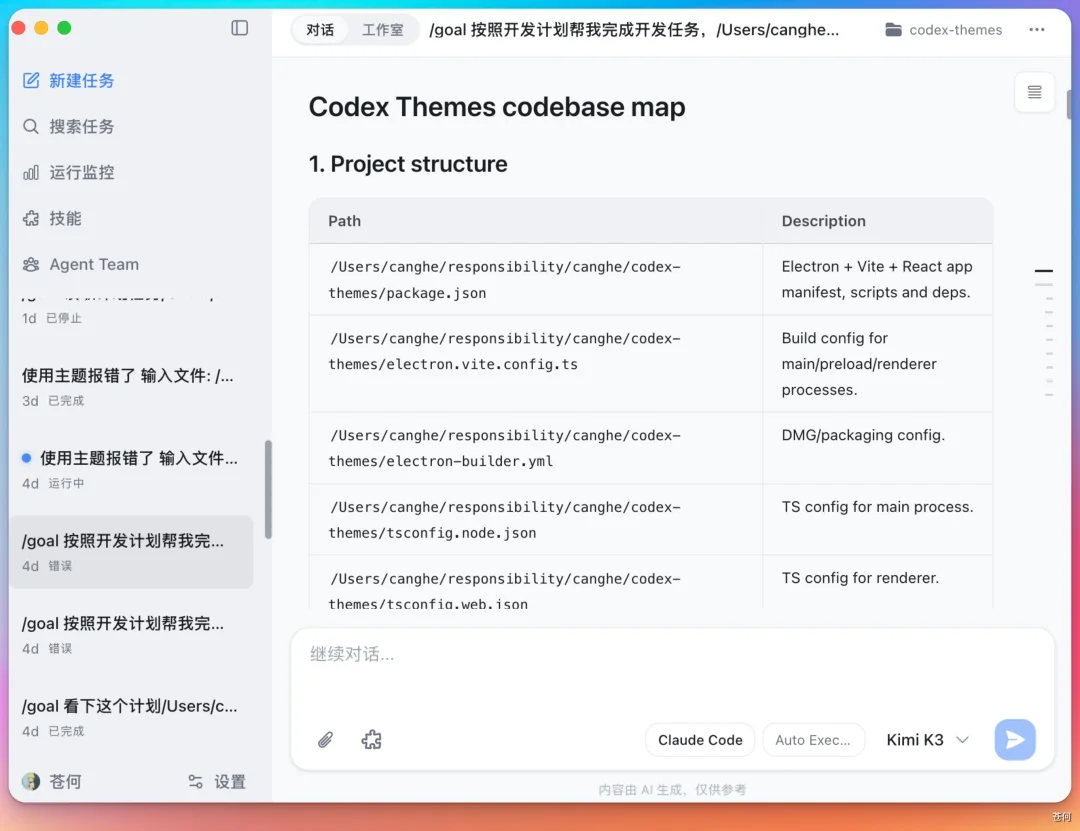The width and height of the screenshot is (1080, 831).
Task: Select the Claude Code button
Action: click(700, 740)
